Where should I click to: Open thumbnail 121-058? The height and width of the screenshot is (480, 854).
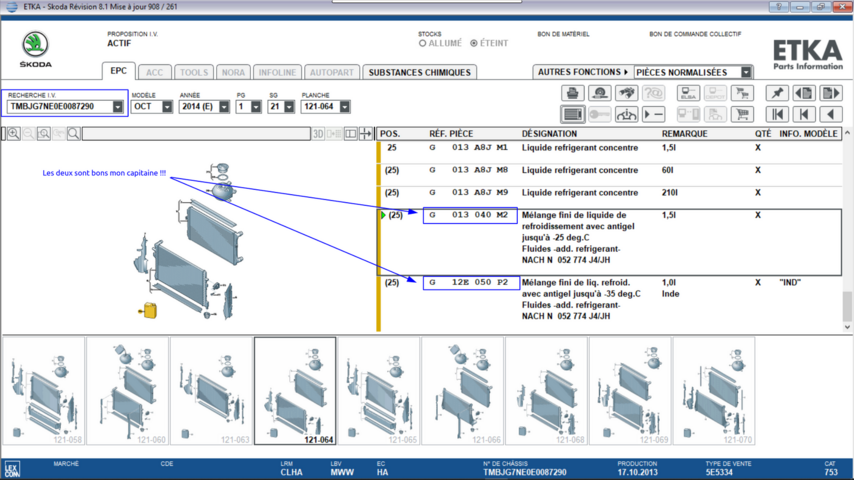coord(44,391)
